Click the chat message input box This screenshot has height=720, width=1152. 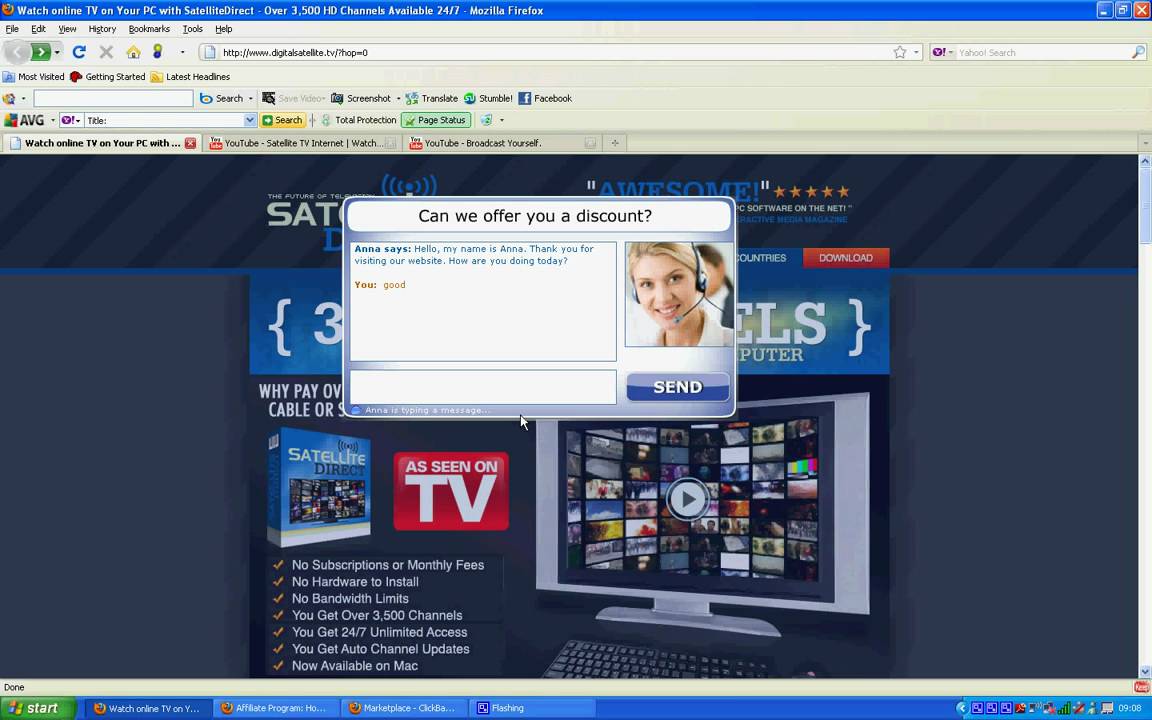(x=483, y=387)
